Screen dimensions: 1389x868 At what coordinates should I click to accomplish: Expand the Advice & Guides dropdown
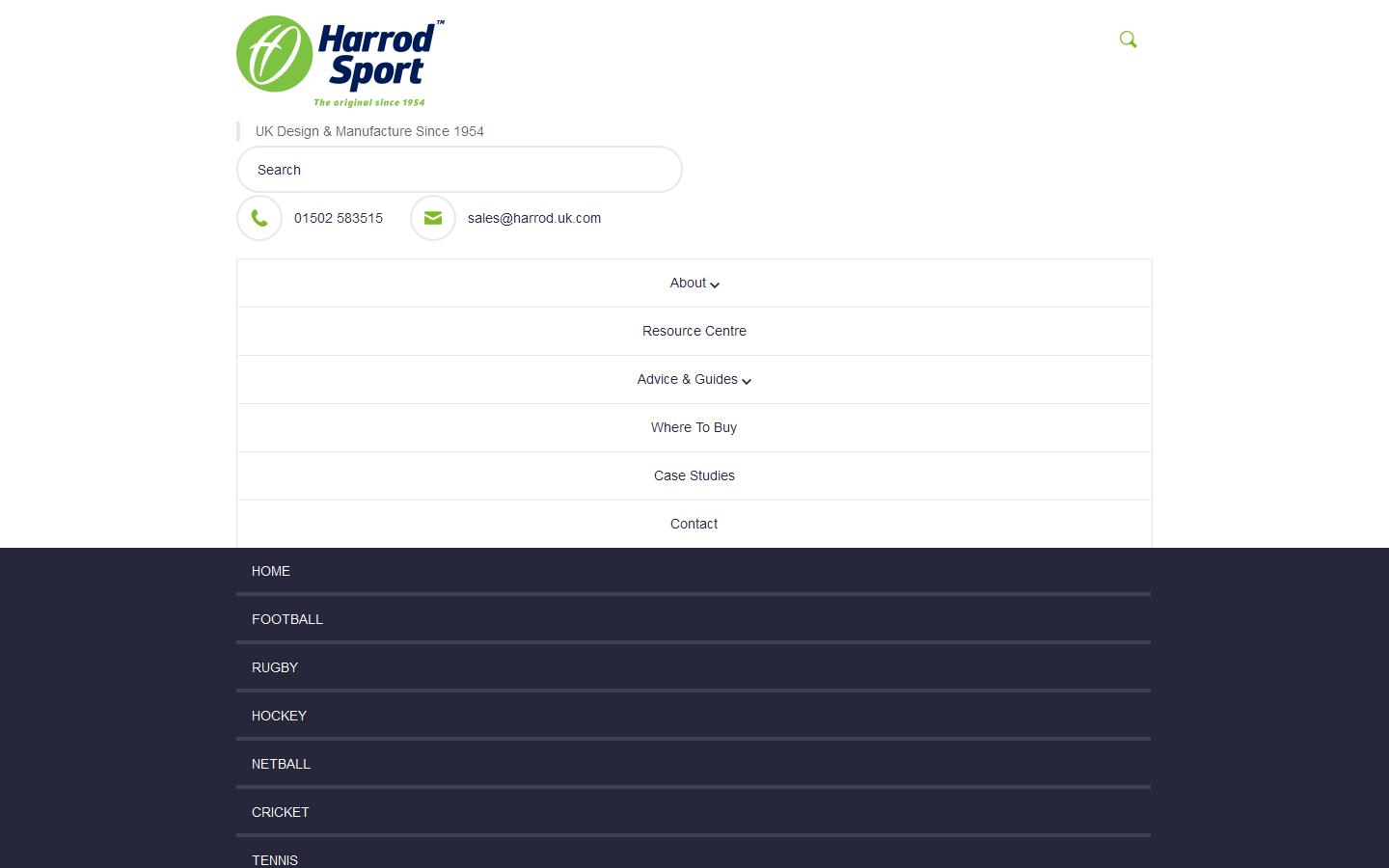694,380
